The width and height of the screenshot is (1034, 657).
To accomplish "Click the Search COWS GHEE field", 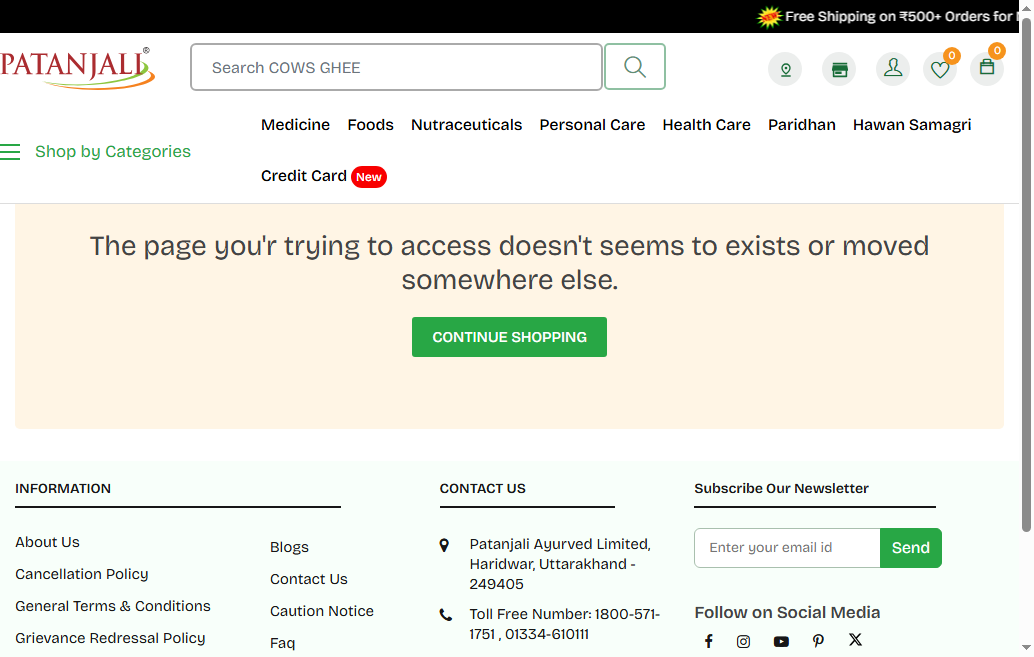I will point(396,67).
